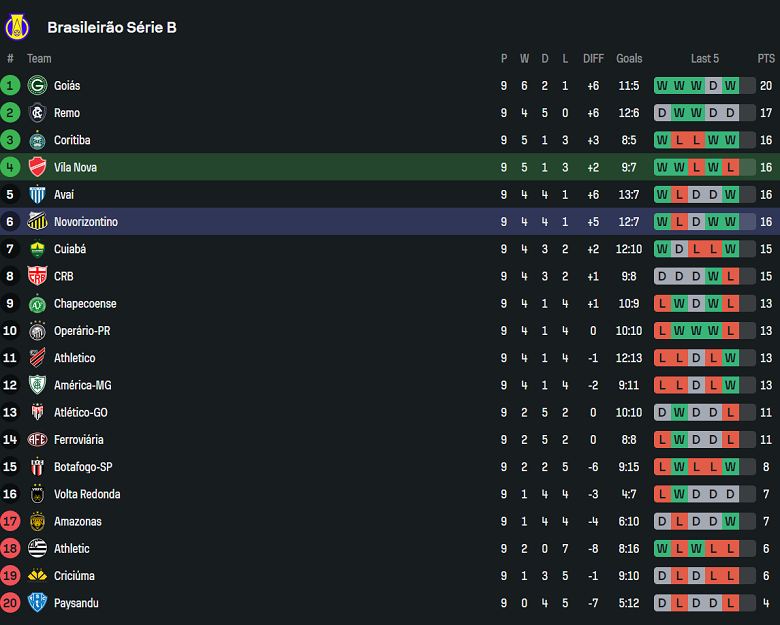Click Goiás' most recent result badge
Screen dimensions: 780x625
pos(730,86)
